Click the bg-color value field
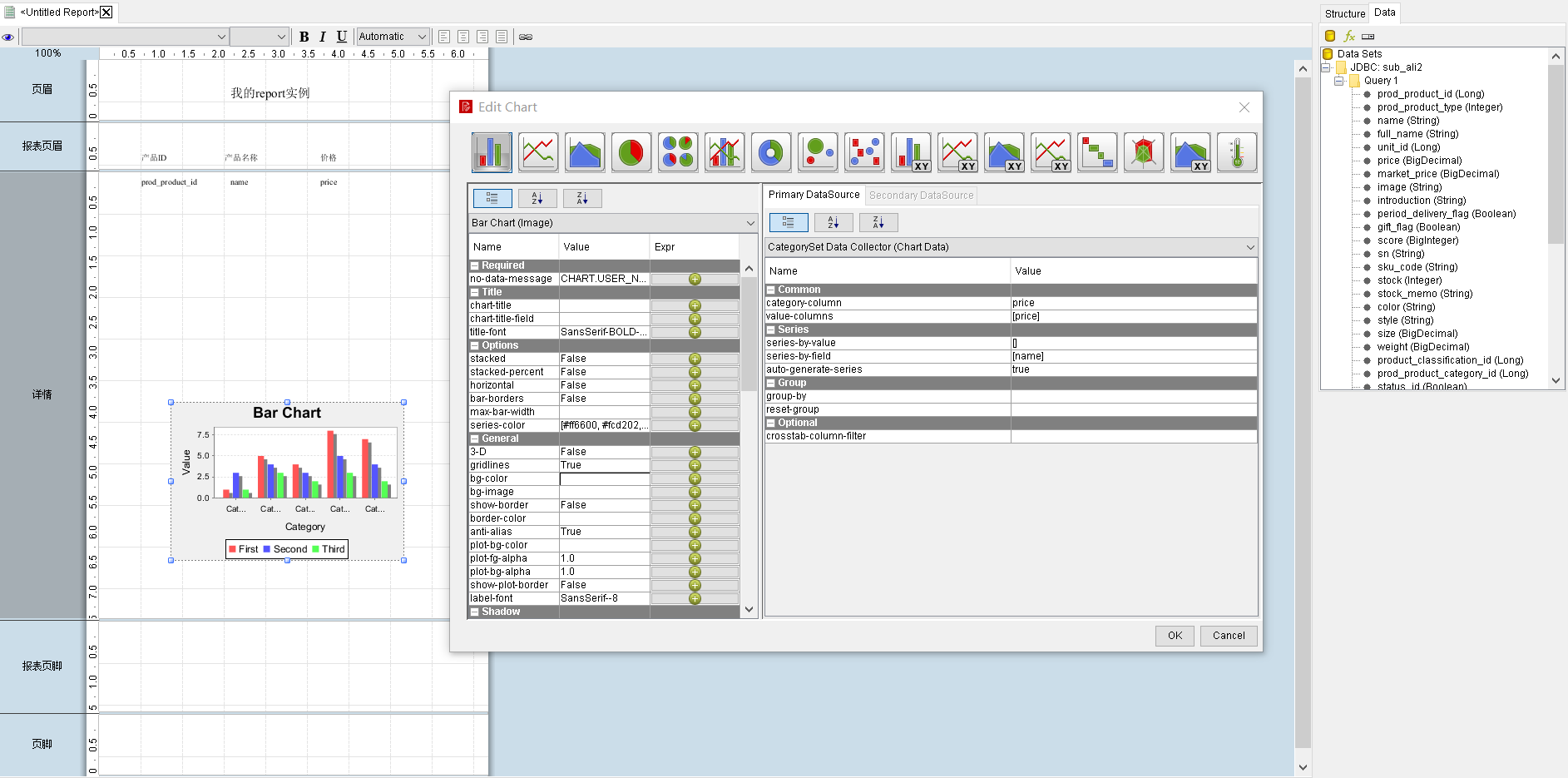This screenshot has height=778, width=1568. tap(604, 478)
